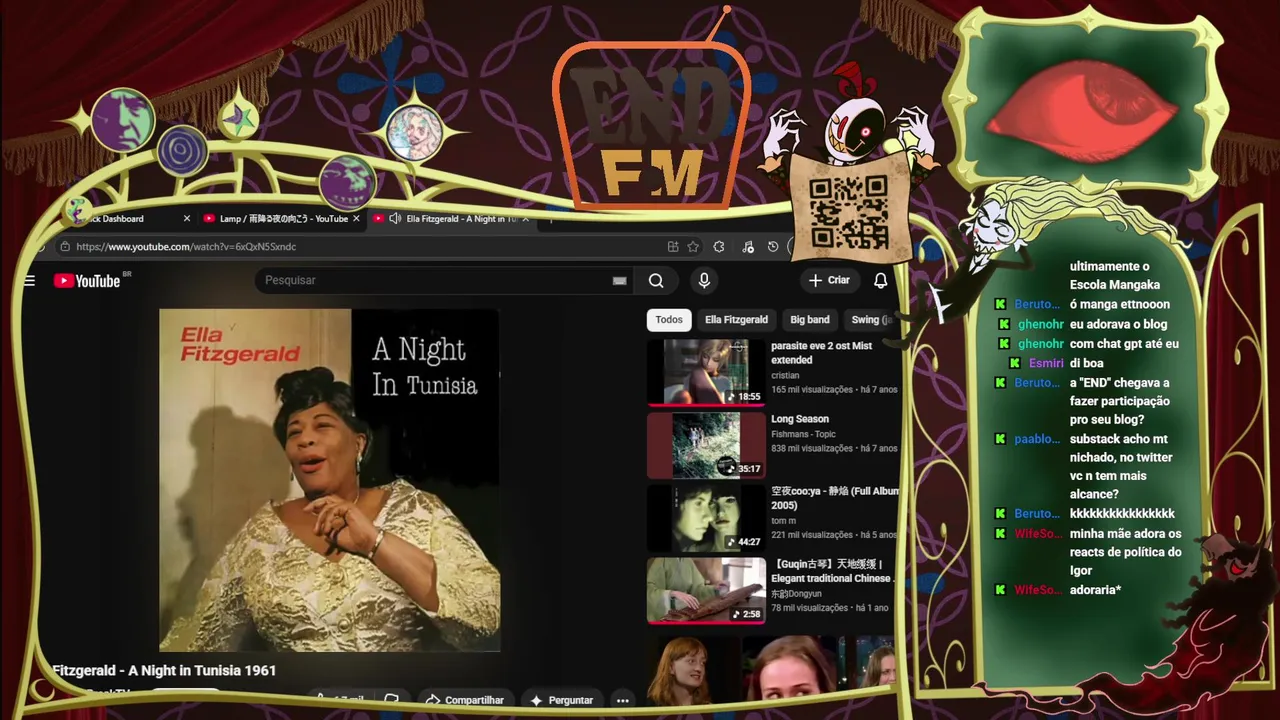
Task: Filter by Ella Fitzgerald chip
Action: point(736,320)
